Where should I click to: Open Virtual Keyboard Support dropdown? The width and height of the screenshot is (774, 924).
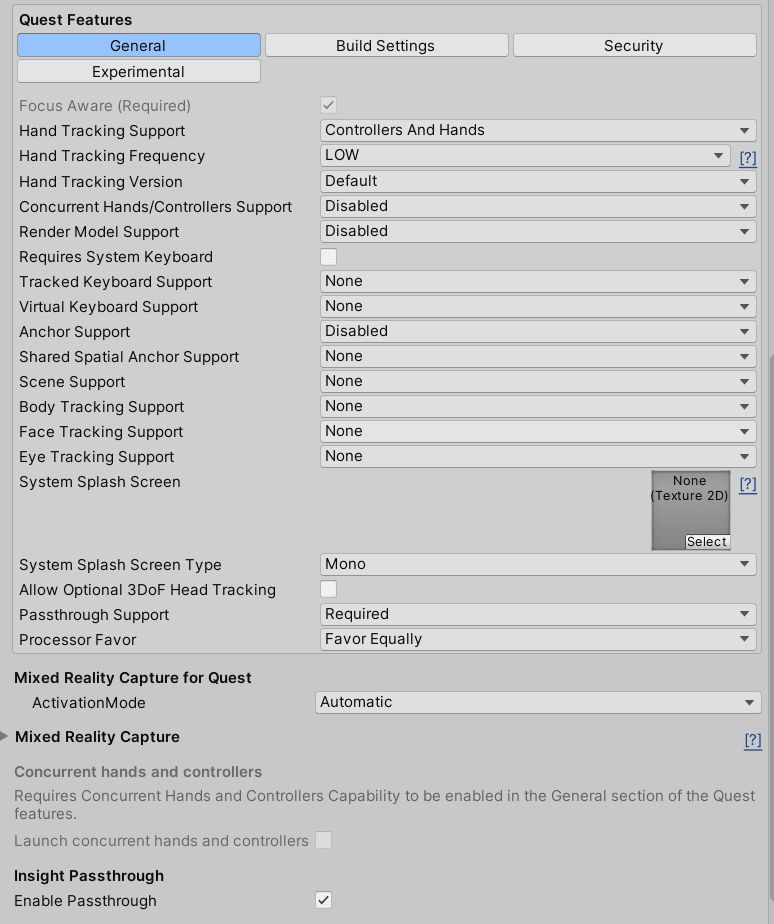coord(538,306)
